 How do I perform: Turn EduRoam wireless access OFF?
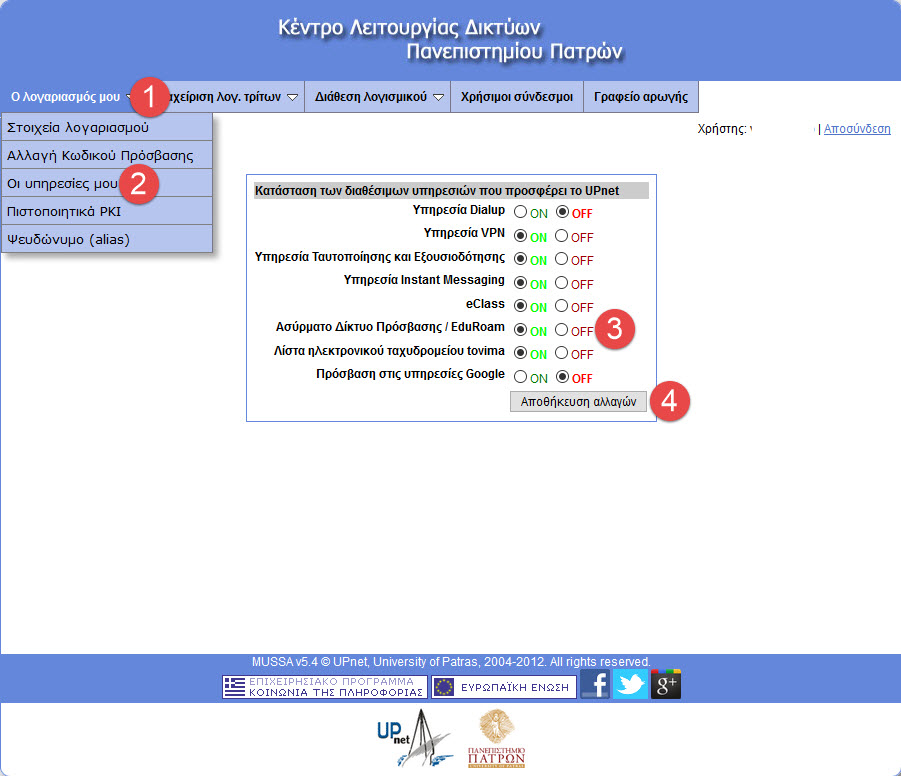pyautogui.click(x=561, y=331)
